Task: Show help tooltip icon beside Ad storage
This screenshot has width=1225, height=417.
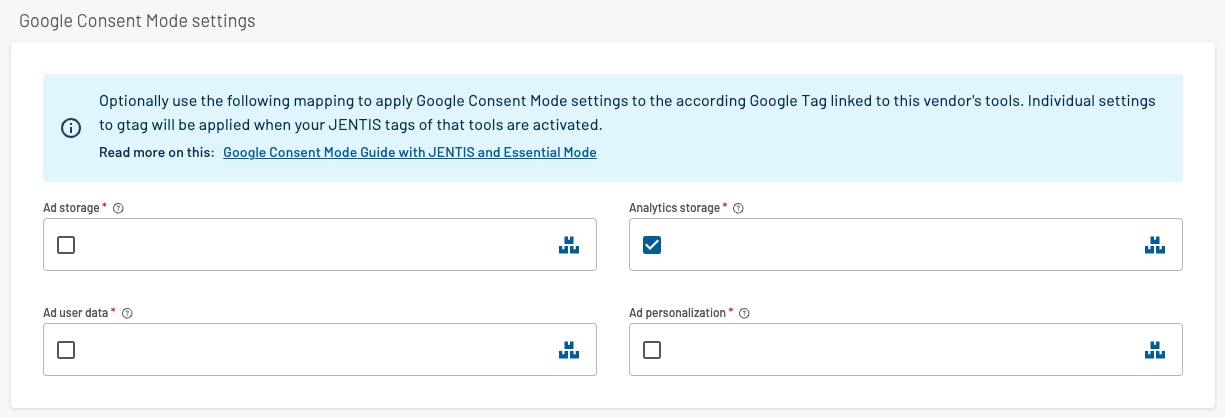Action: pyautogui.click(x=118, y=208)
